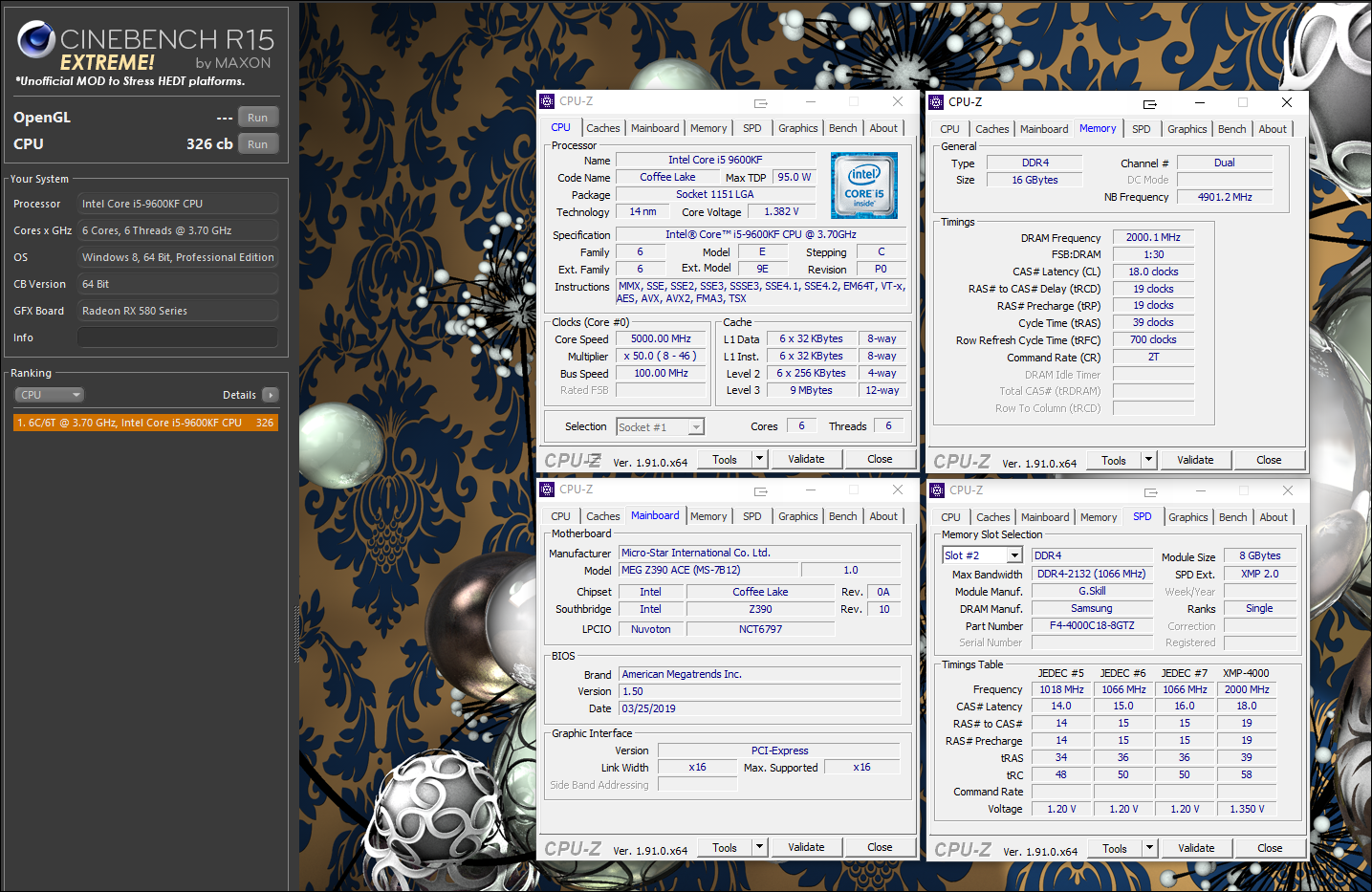Switch to Memory tab in the SPD tab window

tap(1098, 517)
